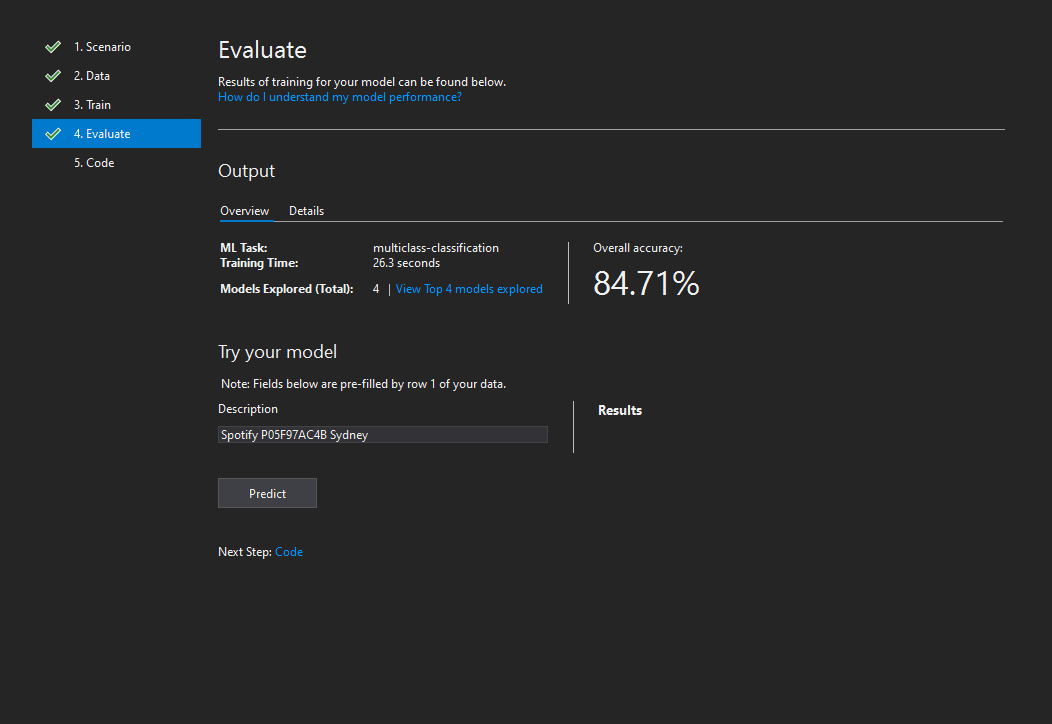
Task: Switch to the Details tab
Action: pyautogui.click(x=306, y=211)
